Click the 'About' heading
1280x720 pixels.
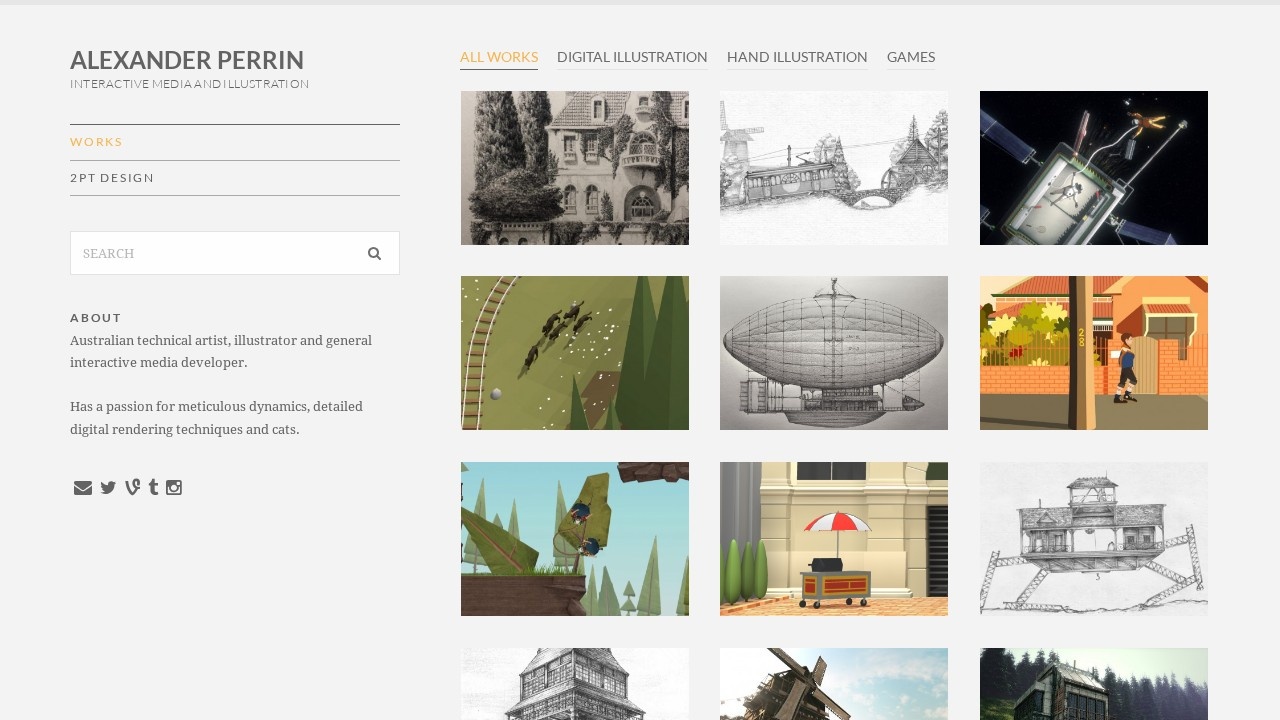(x=96, y=318)
